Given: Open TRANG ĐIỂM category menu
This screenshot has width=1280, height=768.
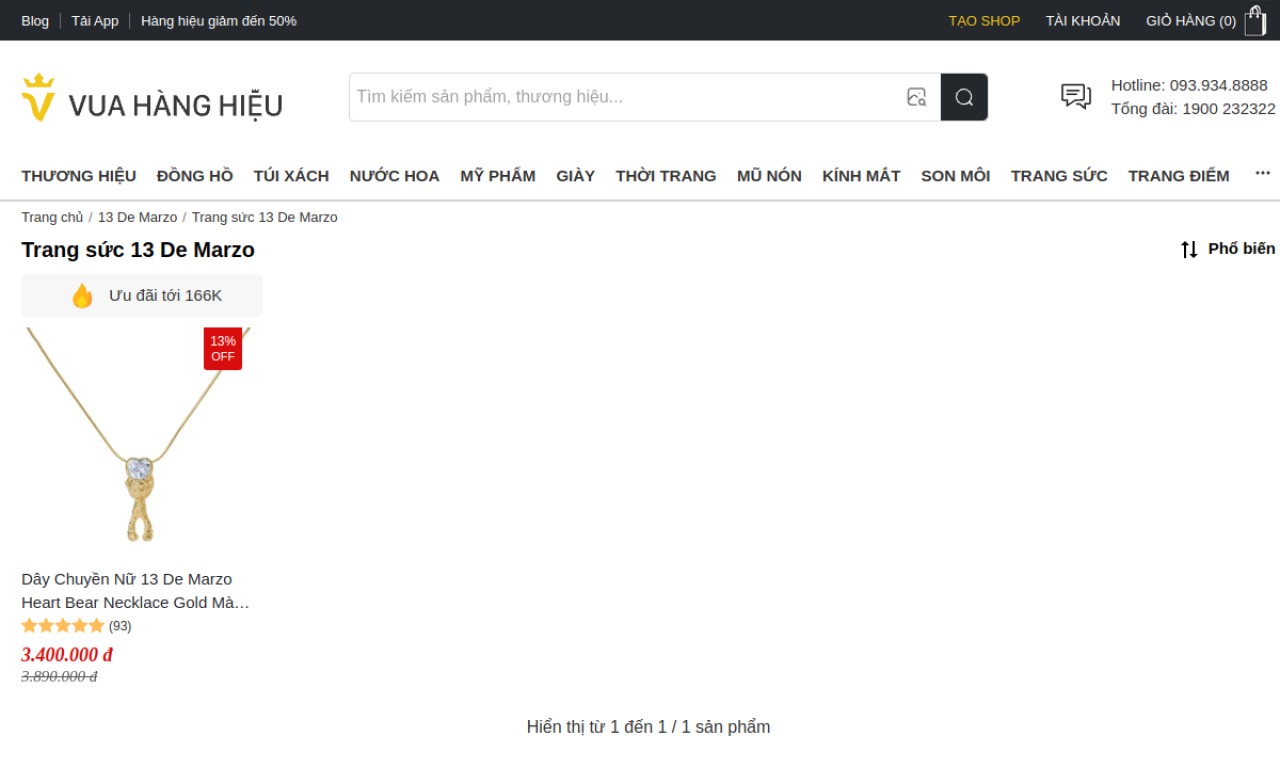Looking at the screenshot, I should pos(1179,176).
